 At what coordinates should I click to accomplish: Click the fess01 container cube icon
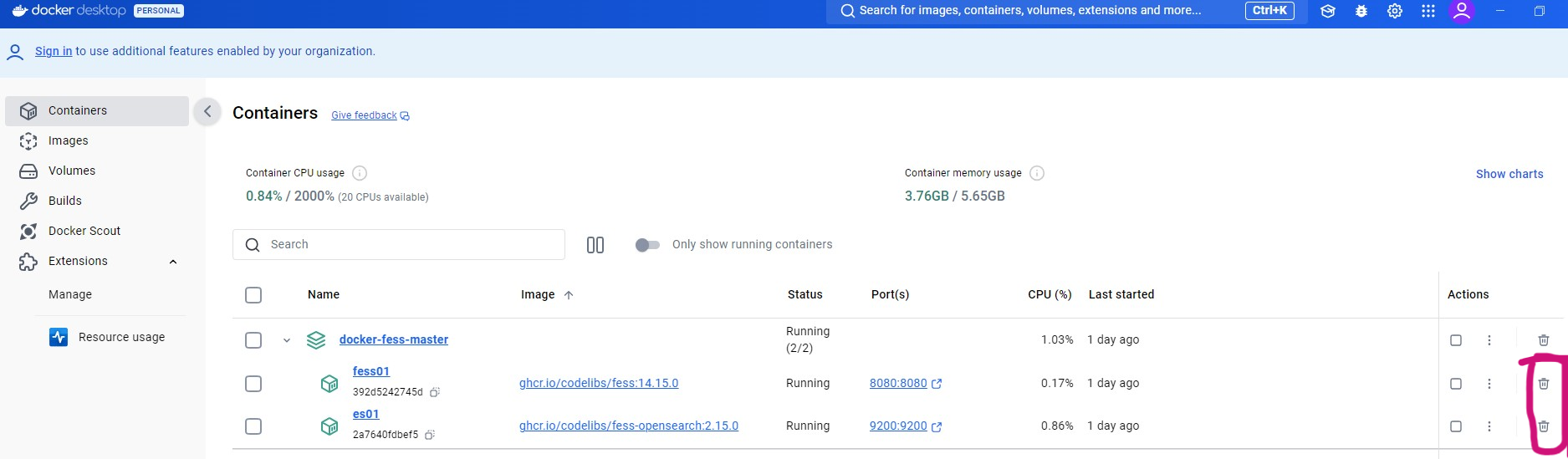(x=329, y=384)
